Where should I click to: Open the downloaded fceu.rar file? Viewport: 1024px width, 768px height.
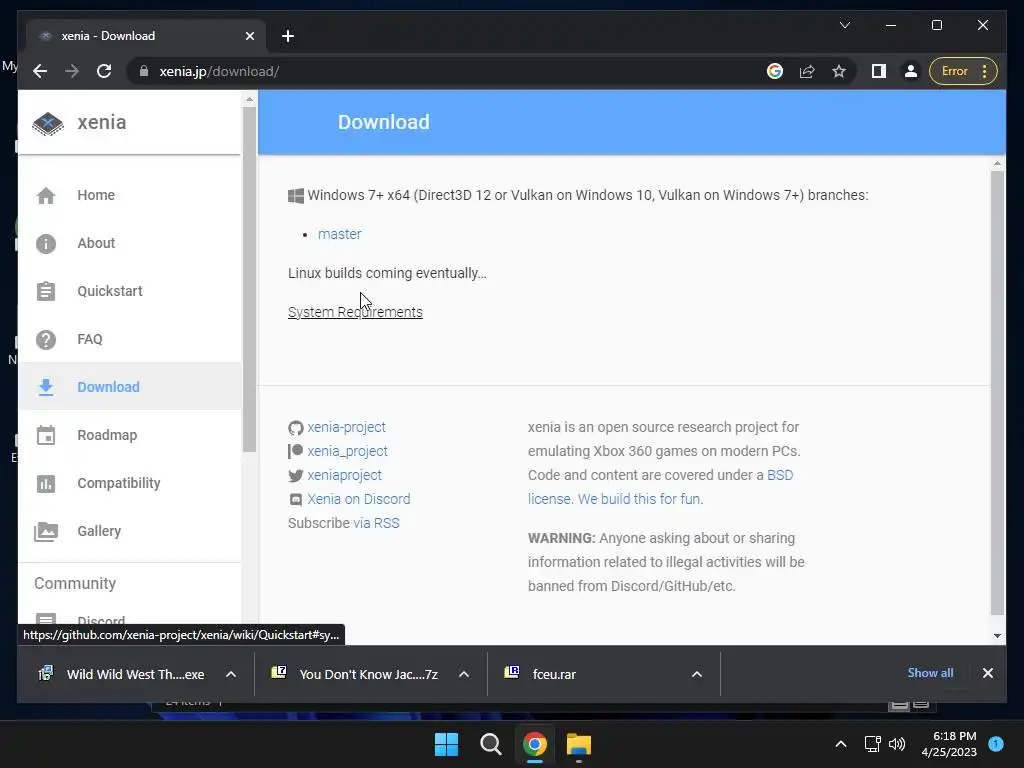tap(554, 674)
